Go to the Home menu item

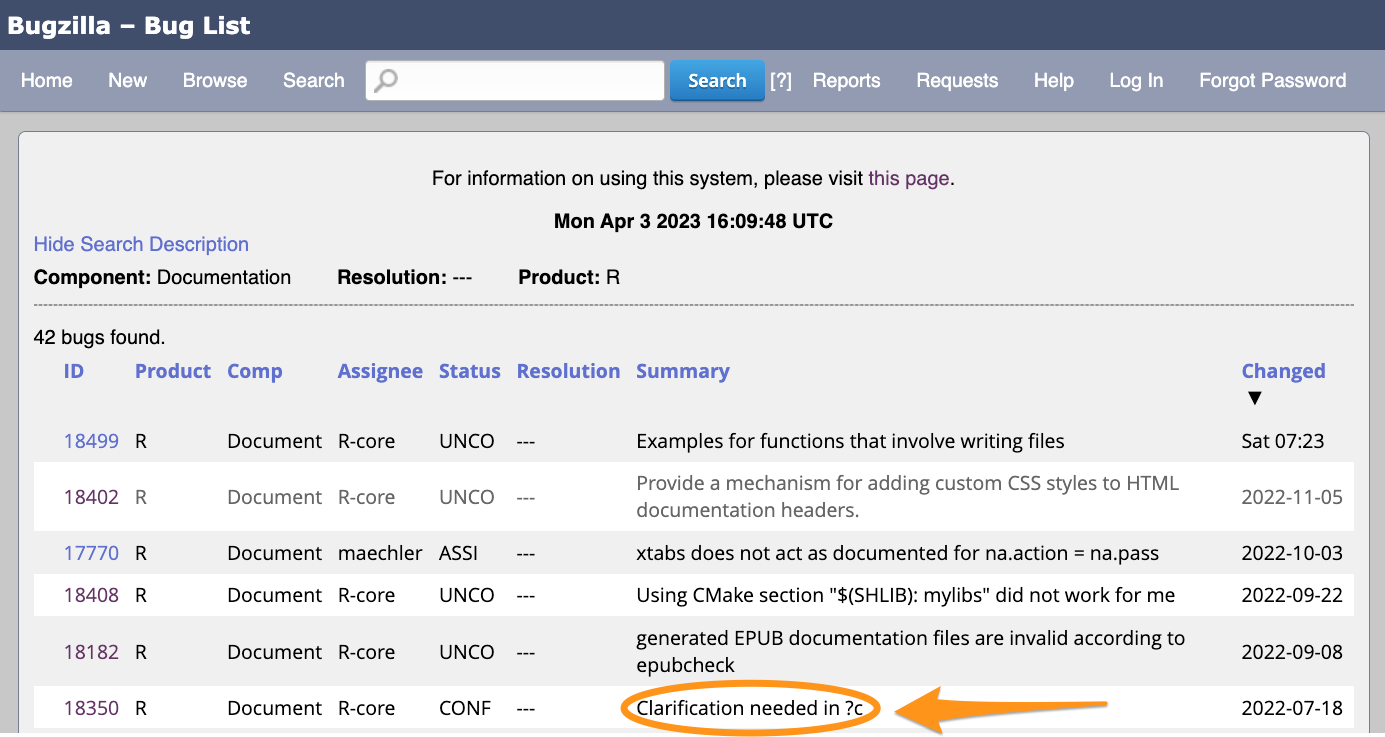point(47,81)
